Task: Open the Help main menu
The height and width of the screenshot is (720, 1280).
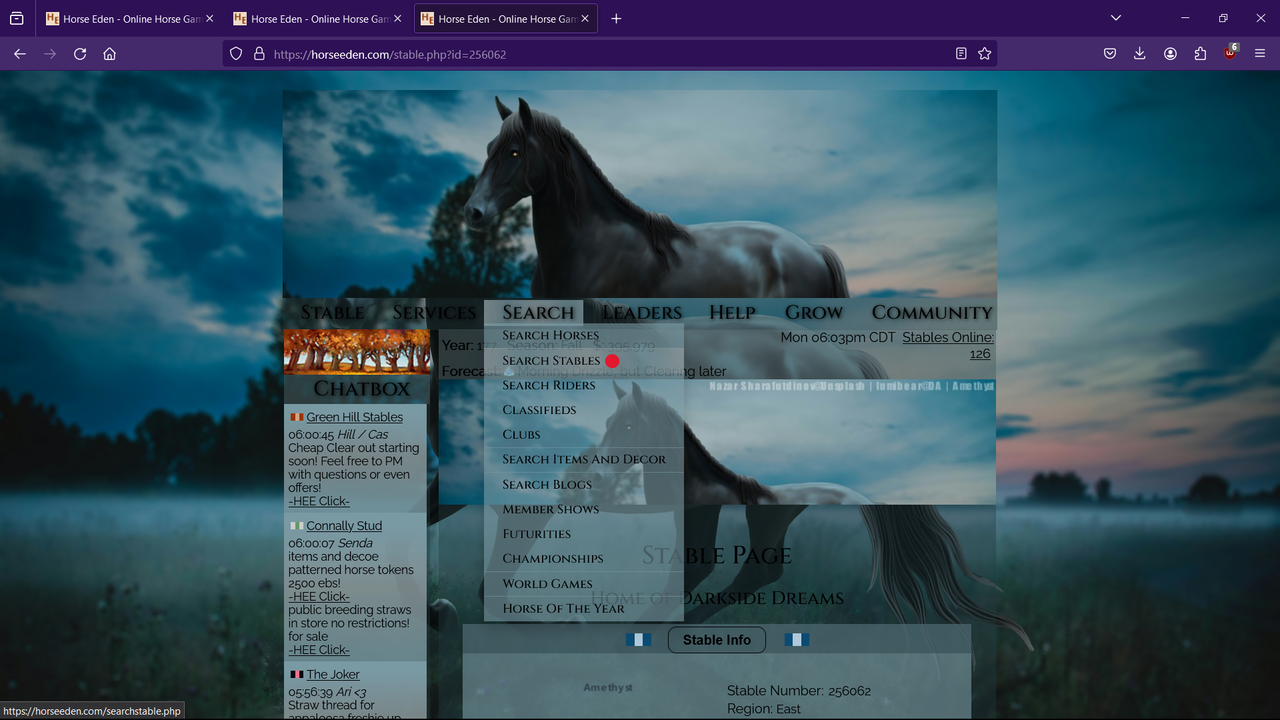Action: click(733, 312)
